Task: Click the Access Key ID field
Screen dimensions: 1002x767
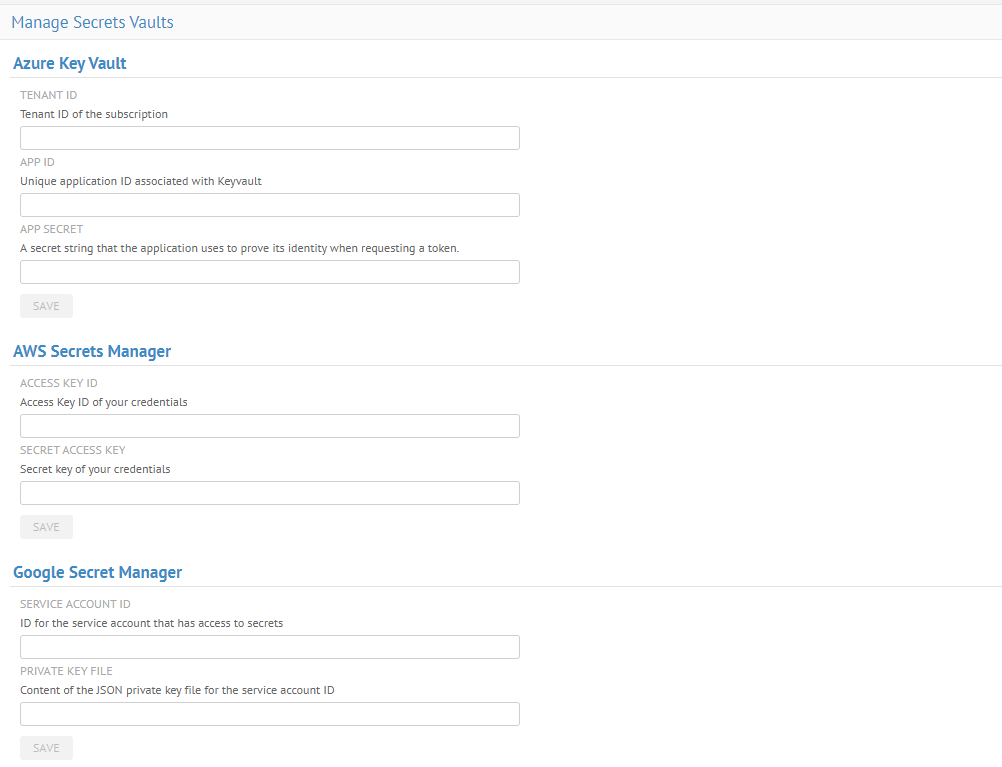Action: pos(270,426)
